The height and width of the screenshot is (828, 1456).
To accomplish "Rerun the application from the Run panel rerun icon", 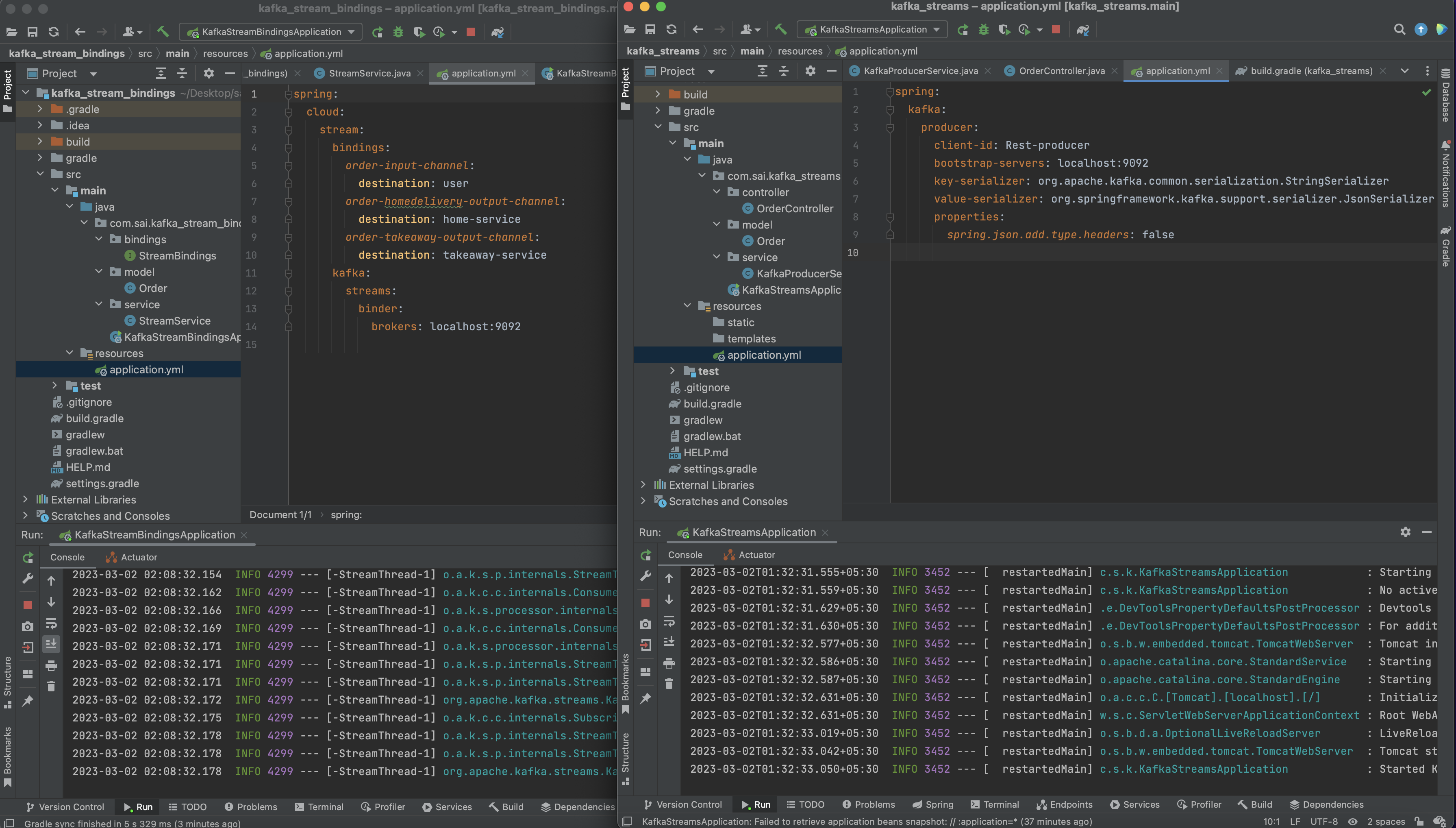I will [x=645, y=555].
